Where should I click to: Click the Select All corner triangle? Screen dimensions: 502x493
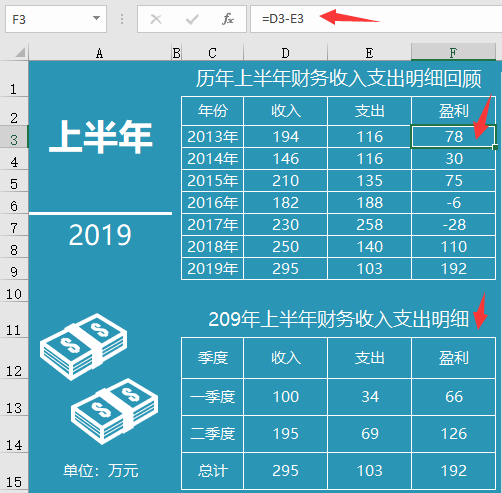(20, 52)
